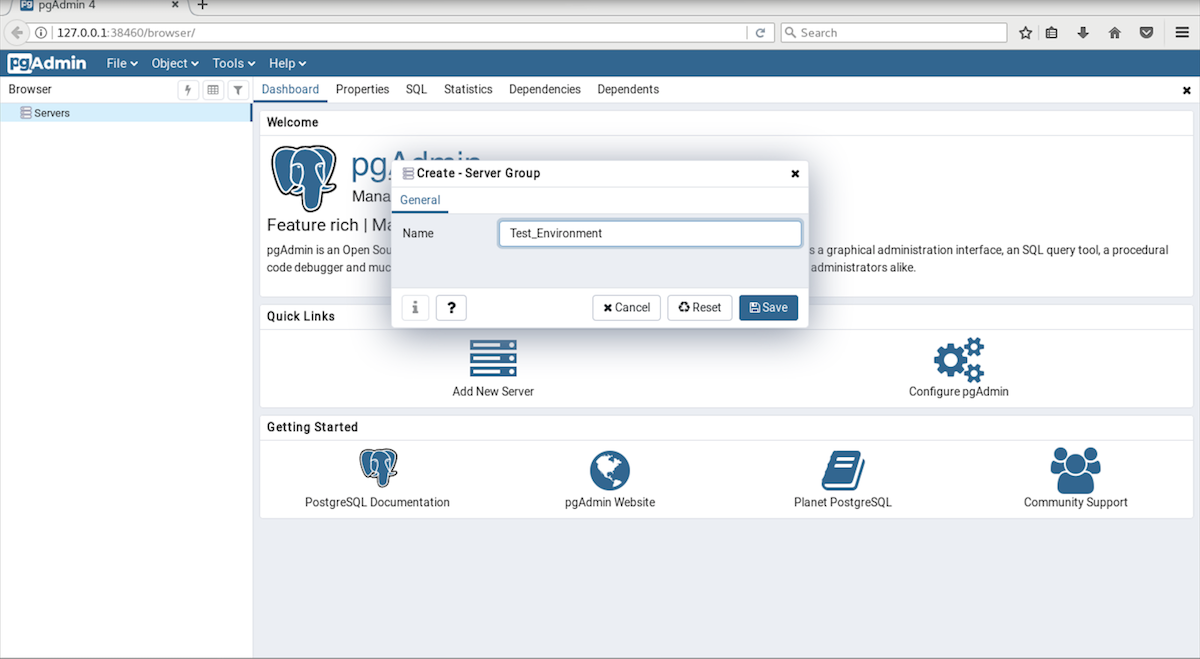
Task: Switch to the Dependents tab
Action: (628, 90)
